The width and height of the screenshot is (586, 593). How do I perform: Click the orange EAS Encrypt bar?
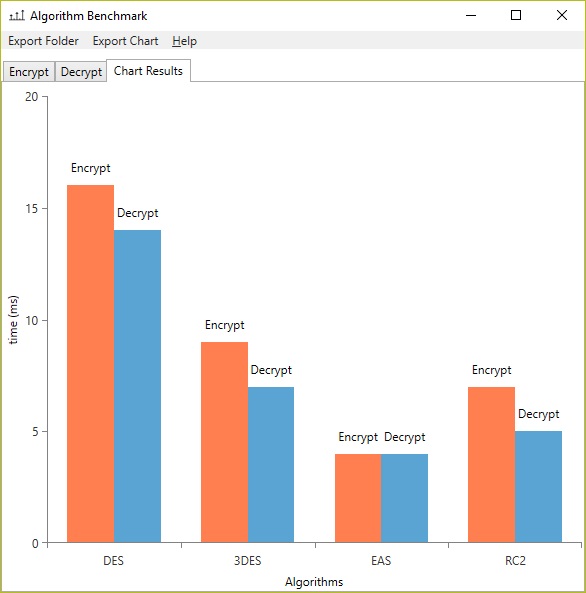(358, 498)
